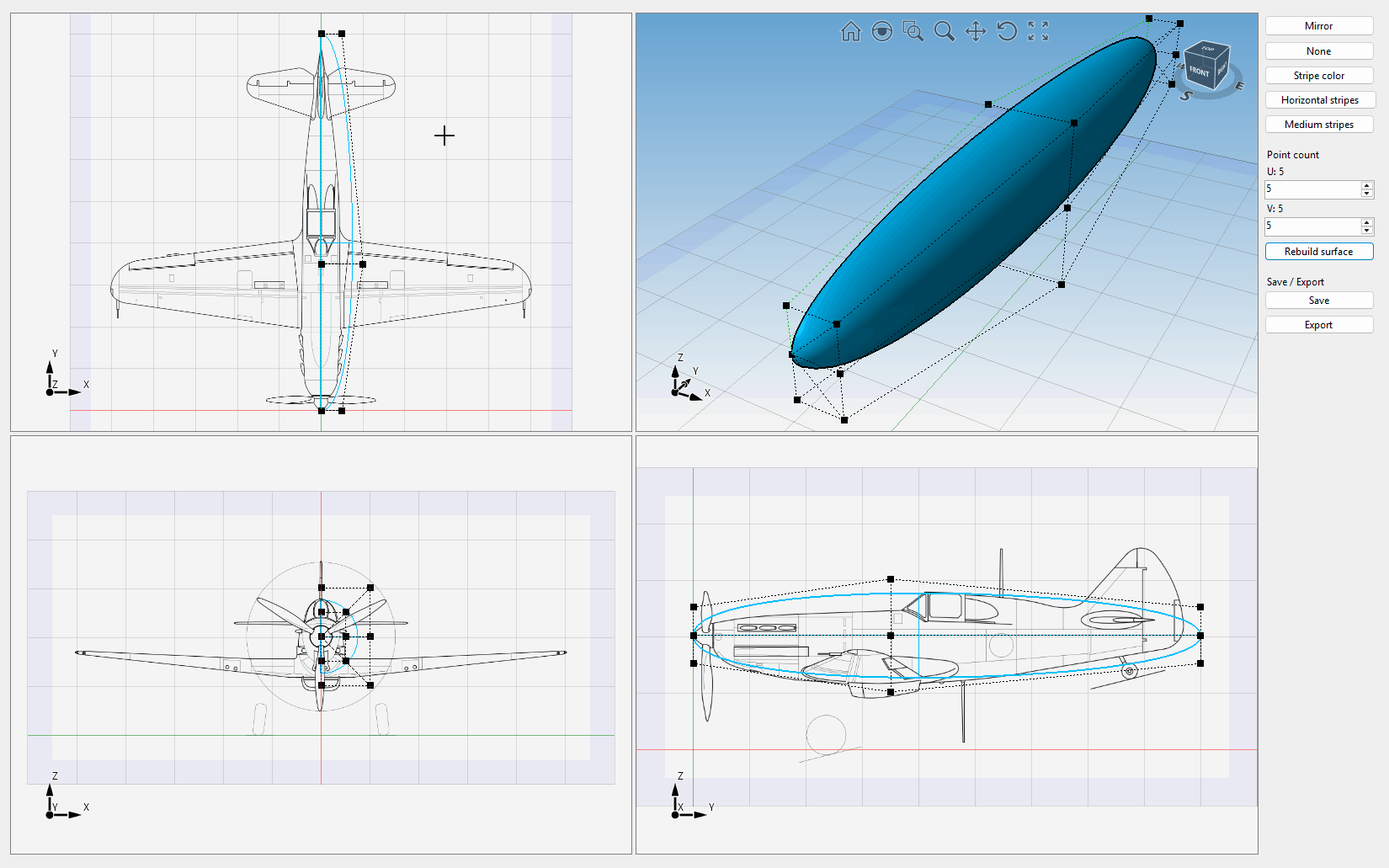Increase the V point count with up arrow
The height and width of the screenshot is (868, 1389).
click(1367, 222)
